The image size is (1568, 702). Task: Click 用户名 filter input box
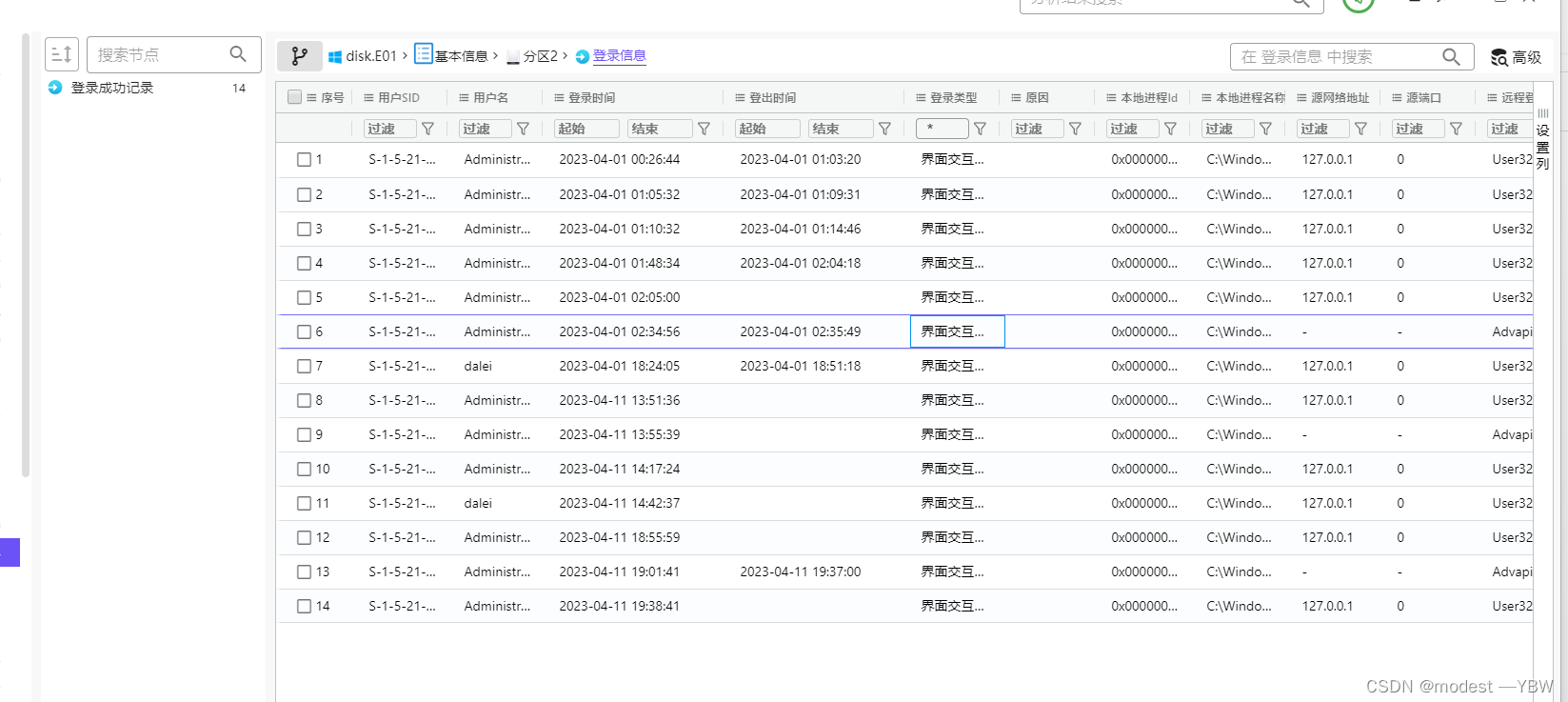486,129
